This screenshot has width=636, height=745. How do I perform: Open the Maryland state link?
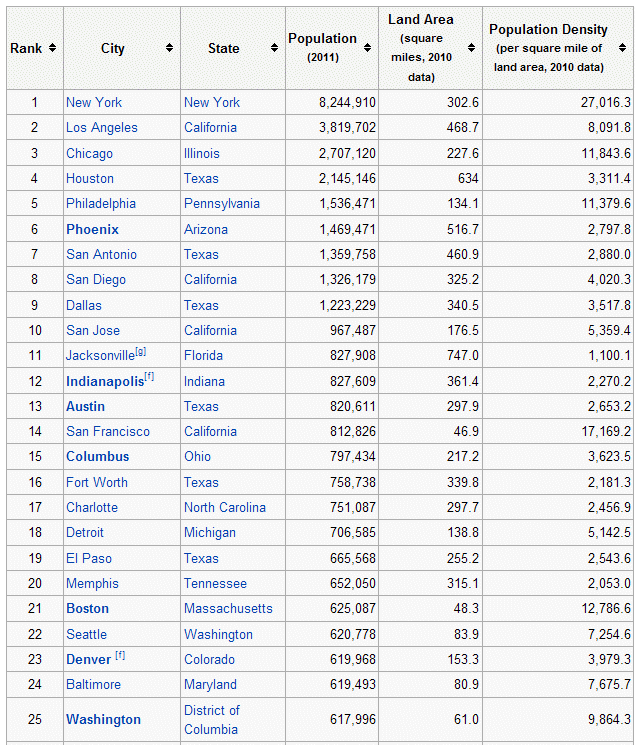[210, 685]
